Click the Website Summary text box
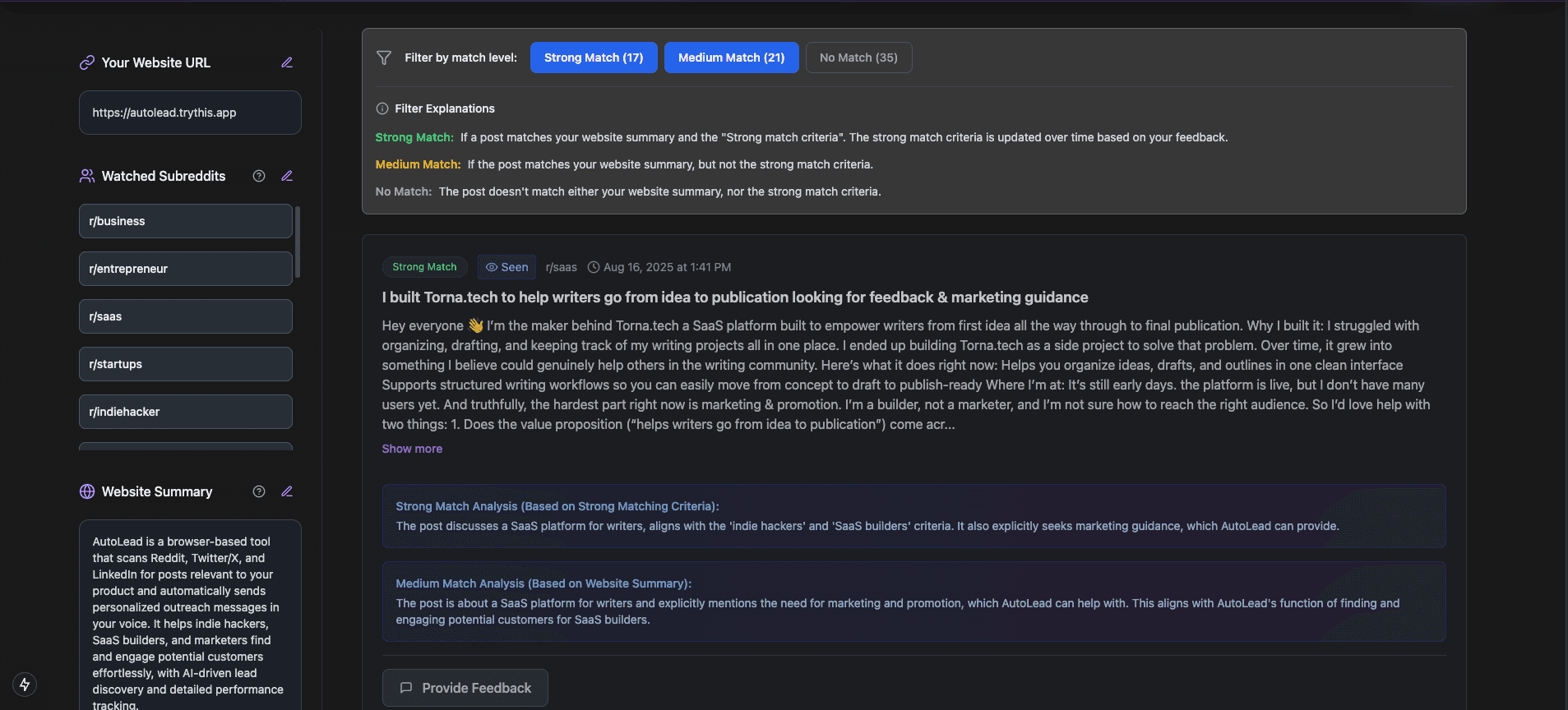This screenshot has width=1568, height=710. click(x=190, y=615)
